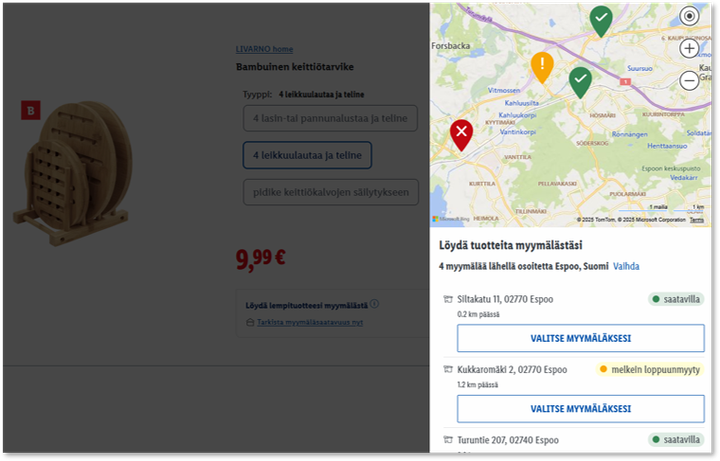Click the Microsoft Bing logo on map
720x461 pixels.
[x=450, y=219]
